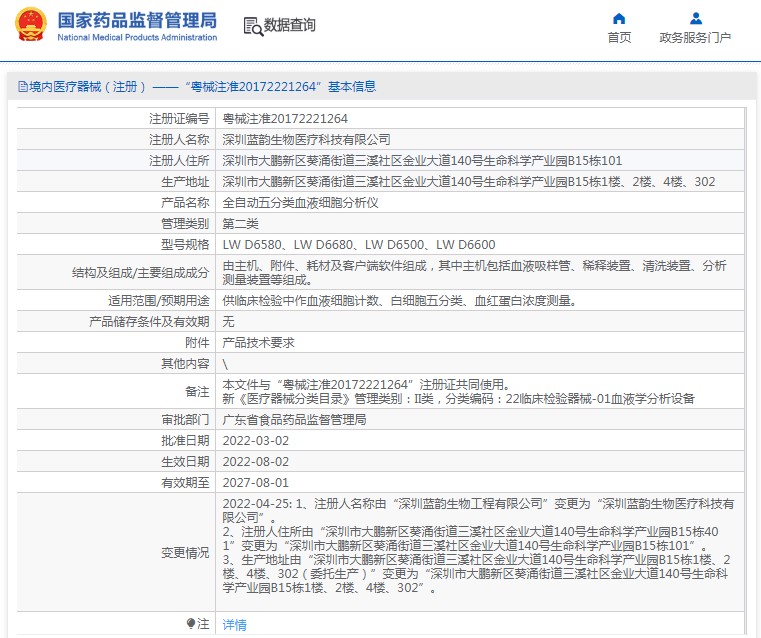Click the 首页 house icon
Image resolution: width=761 pixels, height=638 pixels.
pyautogui.click(x=619, y=18)
